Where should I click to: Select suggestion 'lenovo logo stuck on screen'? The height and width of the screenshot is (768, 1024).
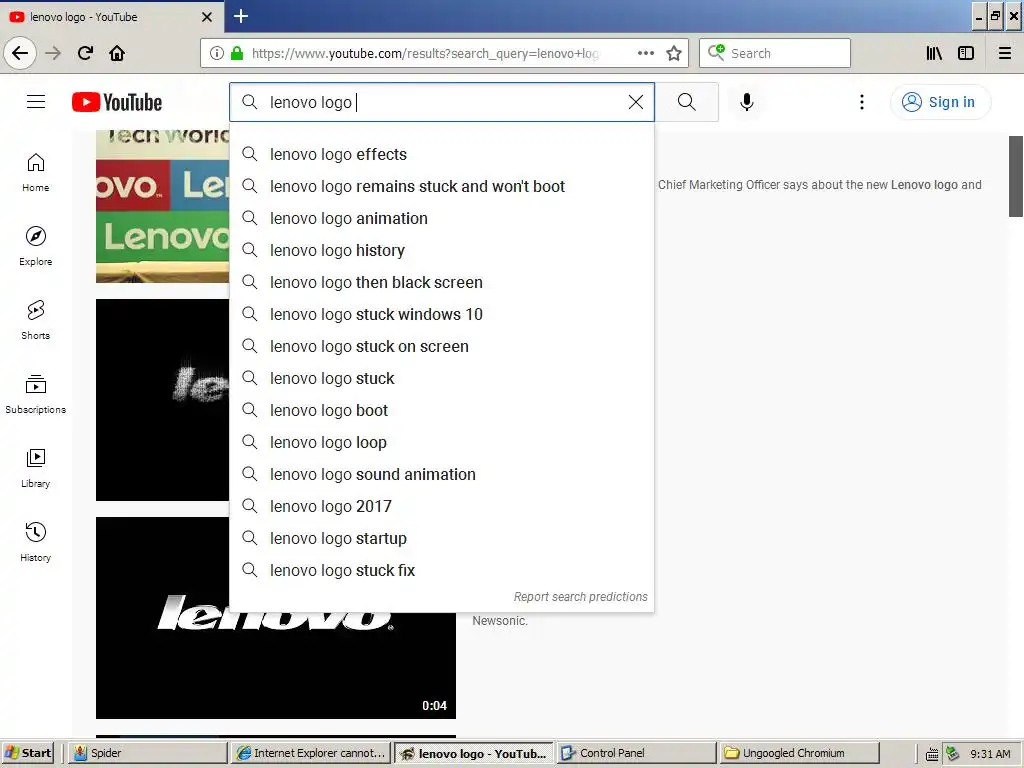(441, 346)
